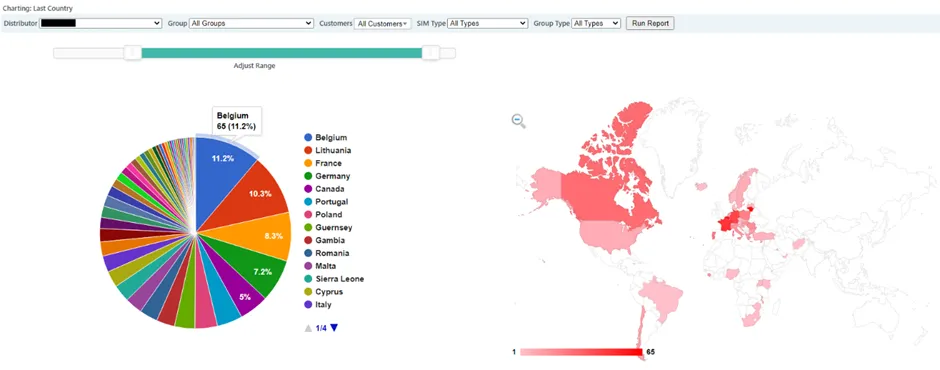Click the Belgium 65 (11.2%) tooltip
The image size is (940, 370).
pyautogui.click(x=237, y=121)
